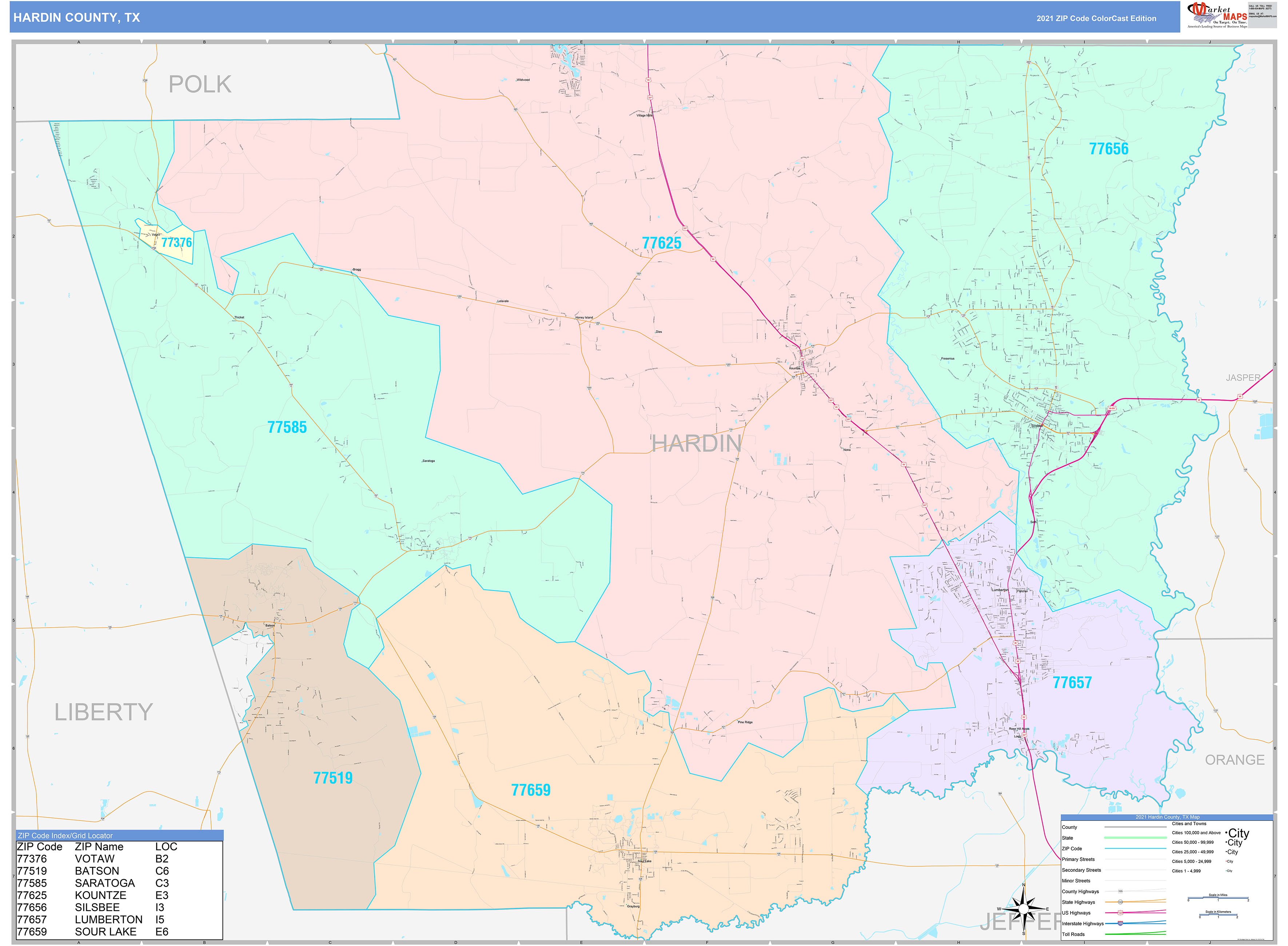Click the Hardin County, TX title
Viewport: 1288px width, 946px height.
(x=77, y=18)
